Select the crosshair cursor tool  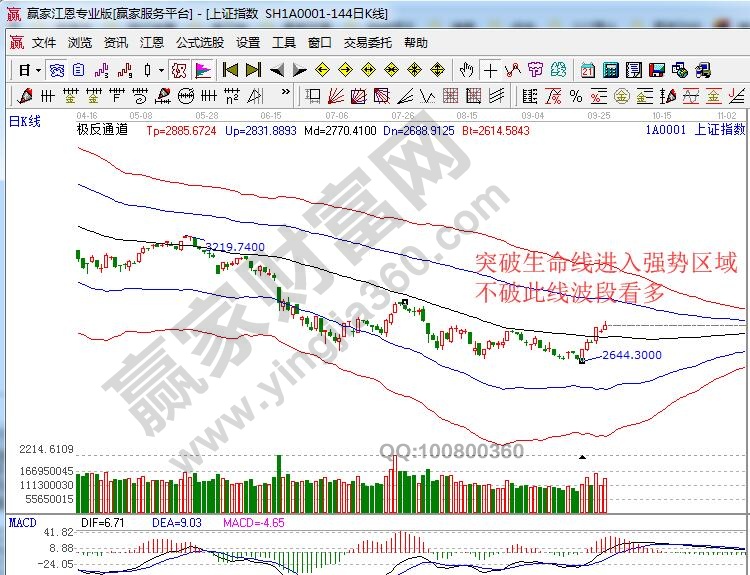coord(490,70)
